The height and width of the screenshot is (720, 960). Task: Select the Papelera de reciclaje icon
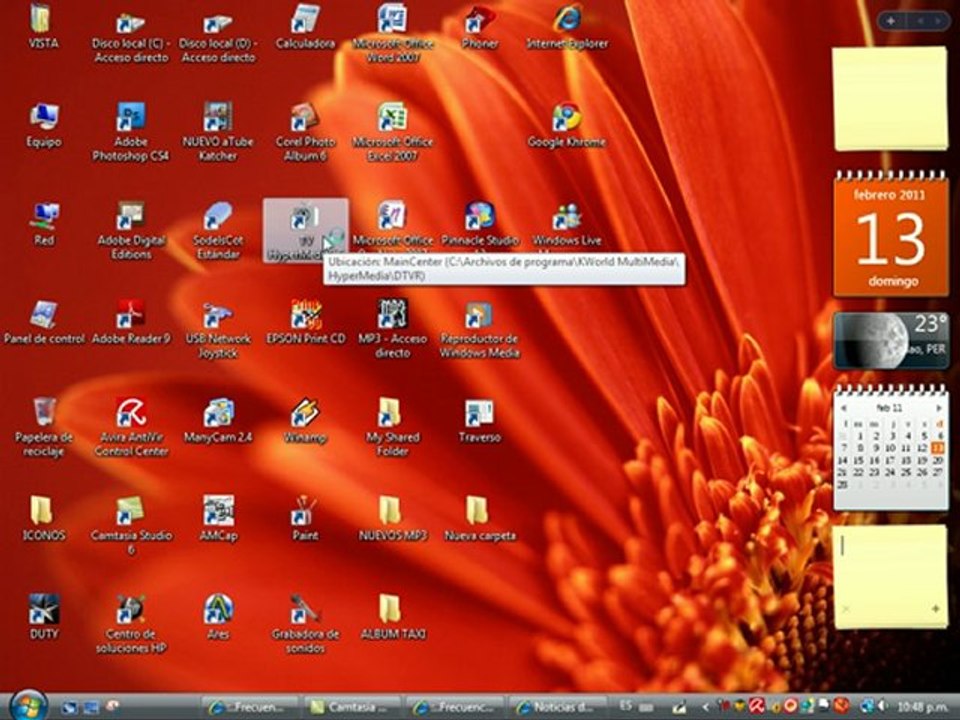tap(44, 413)
